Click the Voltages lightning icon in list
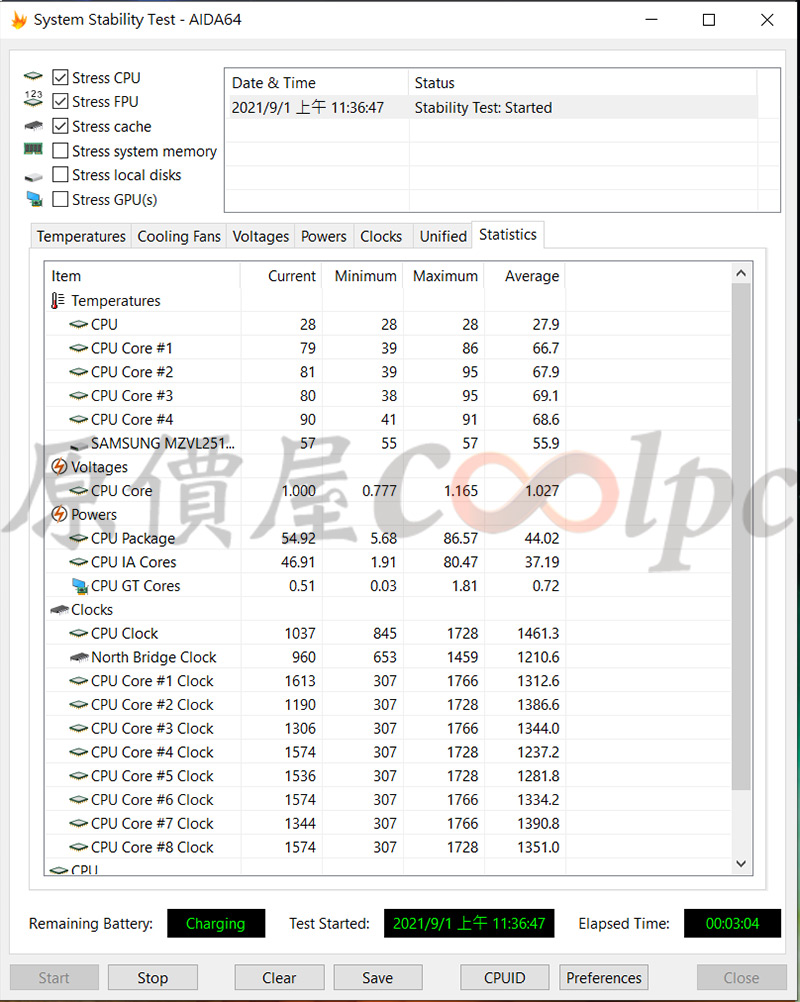Image resolution: width=800 pixels, height=1002 pixels. coord(59,467)
